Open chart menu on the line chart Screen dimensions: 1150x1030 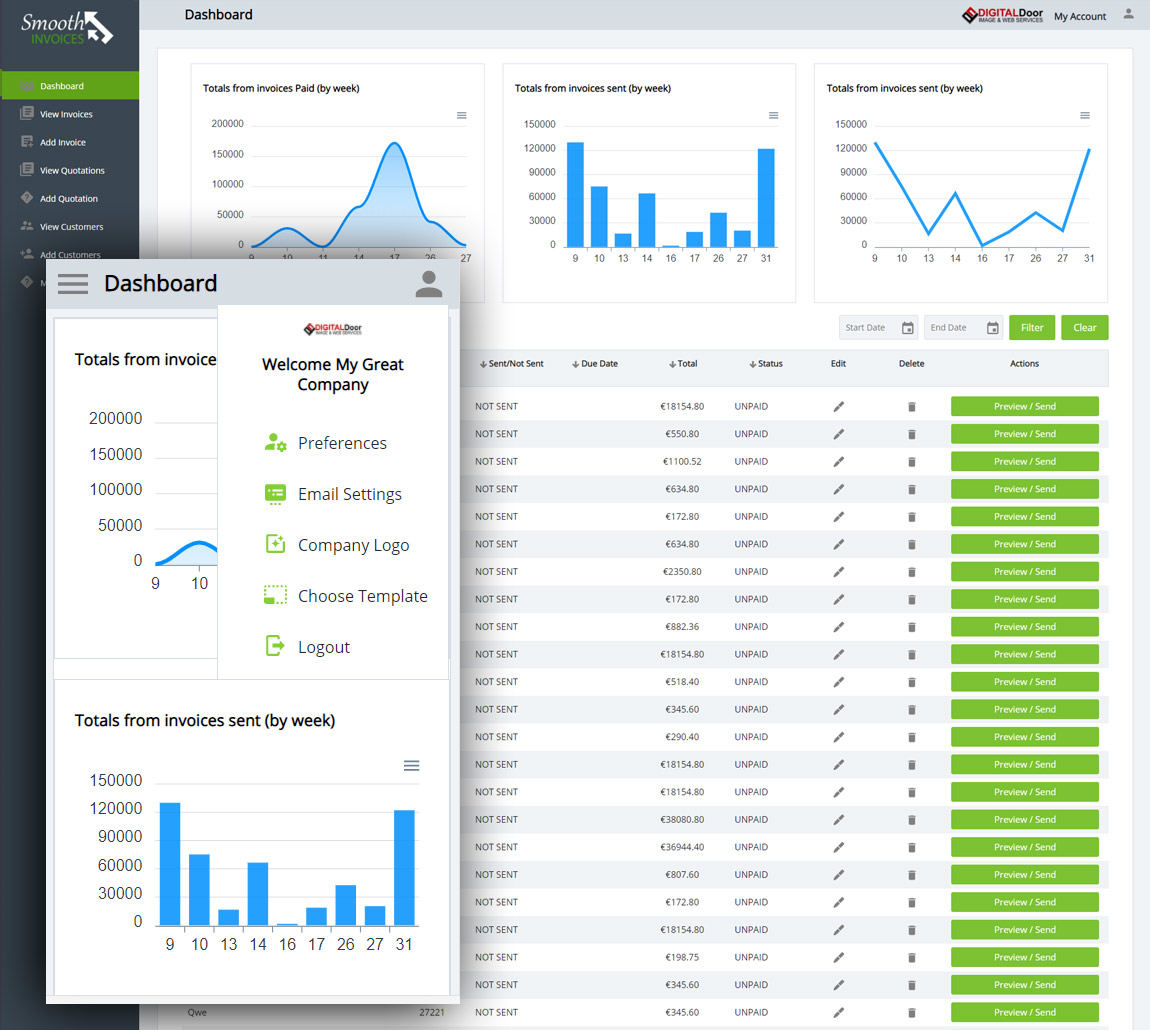coord(1085,116)
